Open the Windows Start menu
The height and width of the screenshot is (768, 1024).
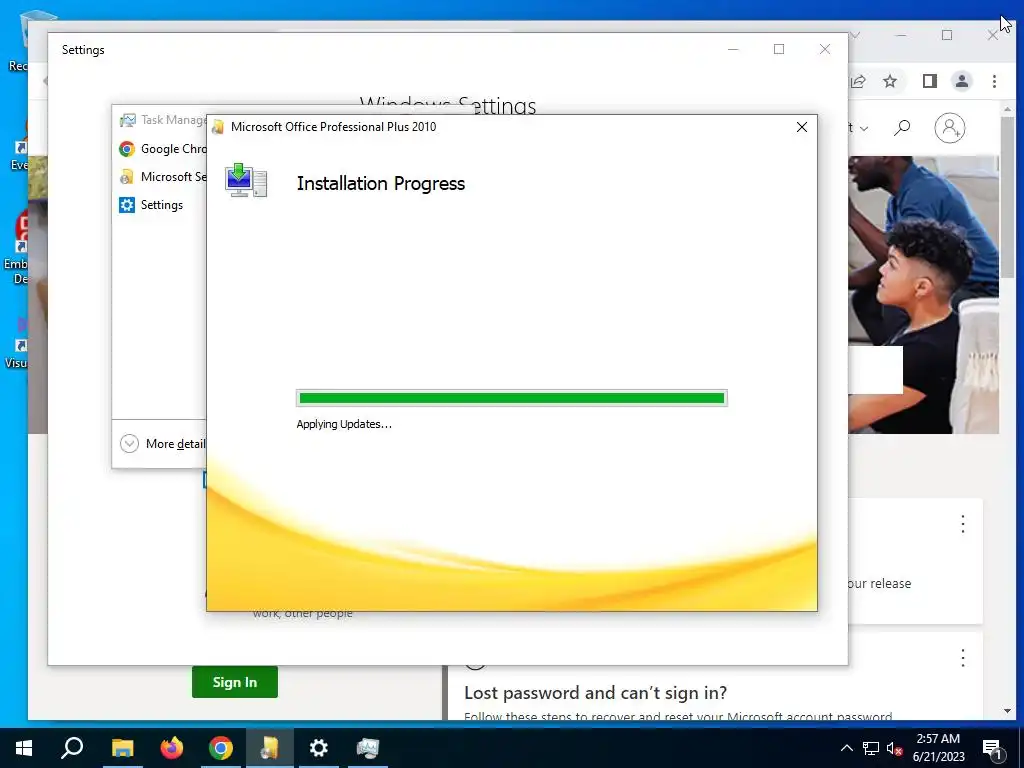[x=24, y=748]
